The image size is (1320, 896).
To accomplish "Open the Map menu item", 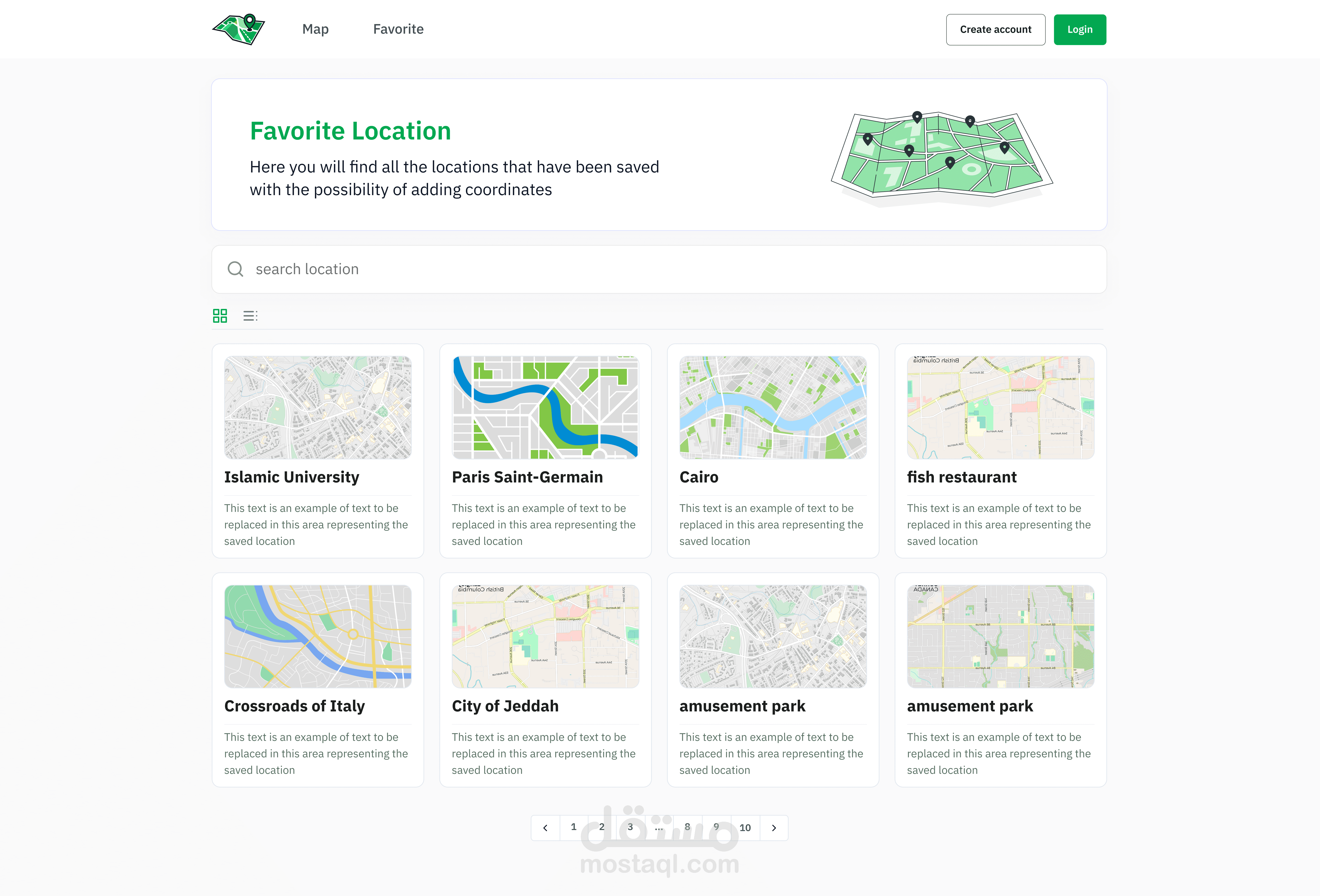I will pos(315,29).
